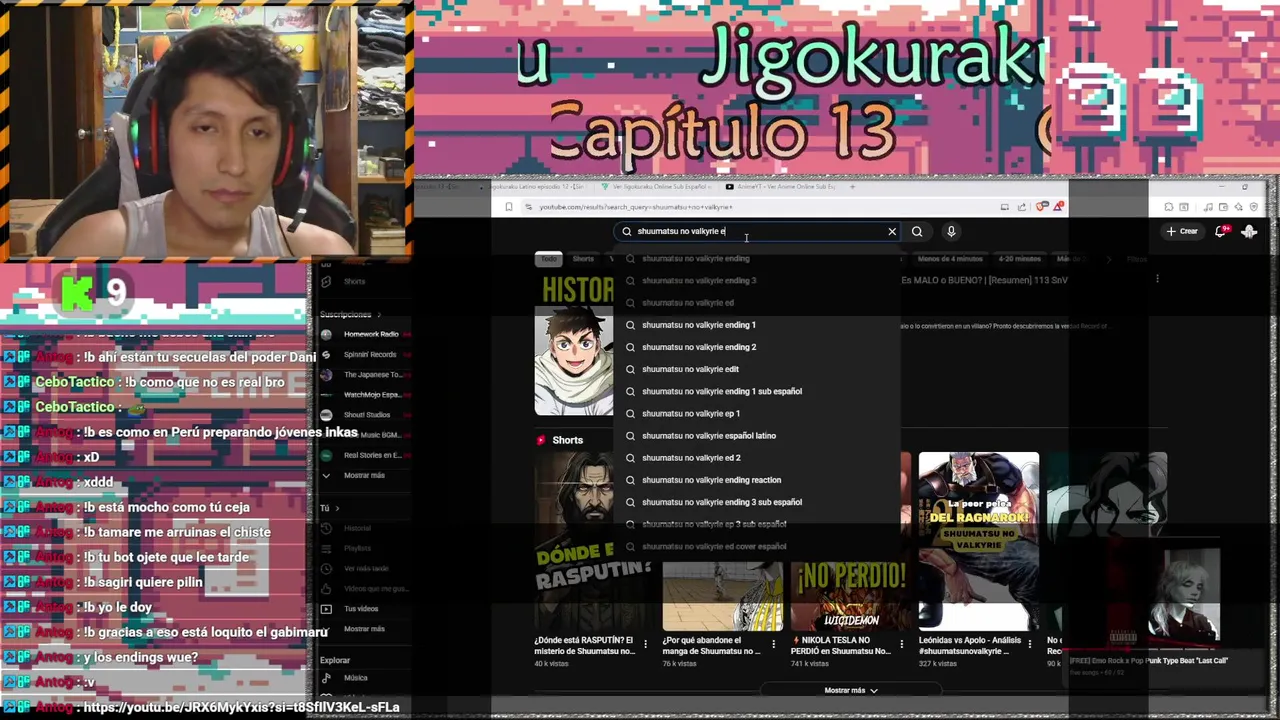
Task: Select the '4-20 minutos' filter chip
Action: pos(1020,259)
